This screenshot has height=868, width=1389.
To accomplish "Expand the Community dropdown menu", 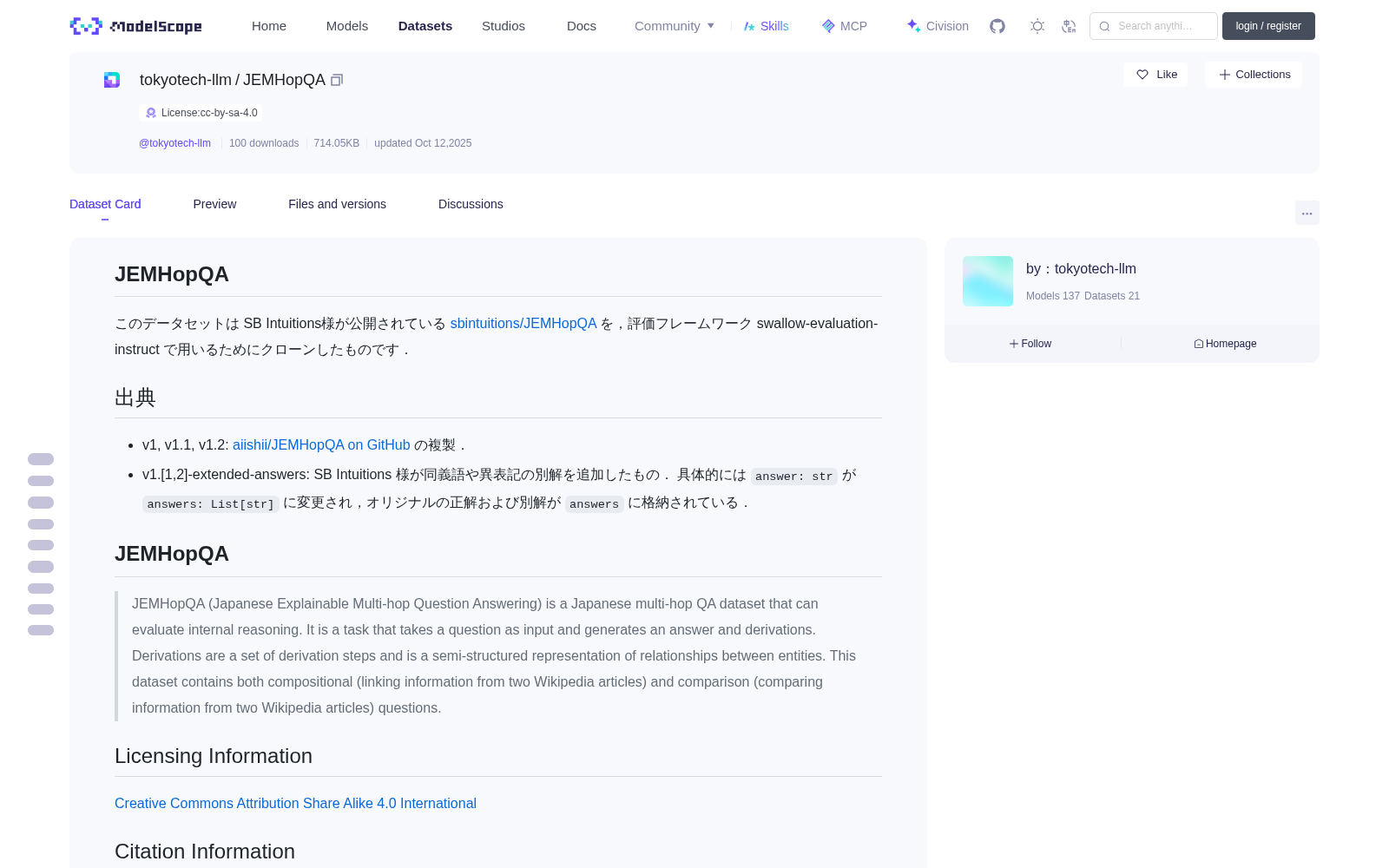I will point(675,26).
